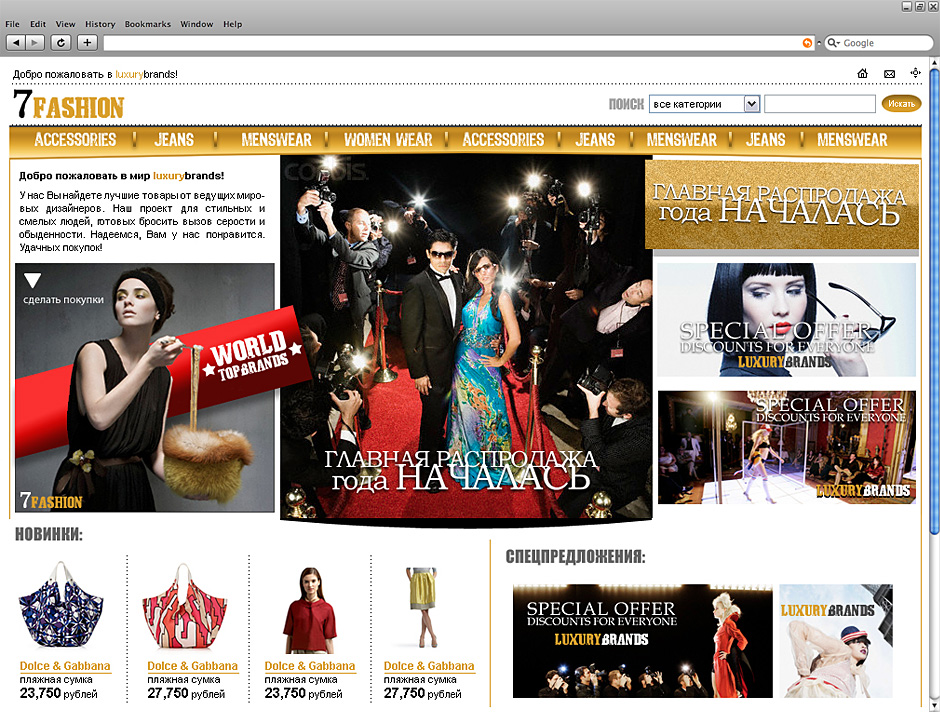Click the СПЕЦПРЕДЛОЖЕНИЯ section heading

tap(576, 557)
